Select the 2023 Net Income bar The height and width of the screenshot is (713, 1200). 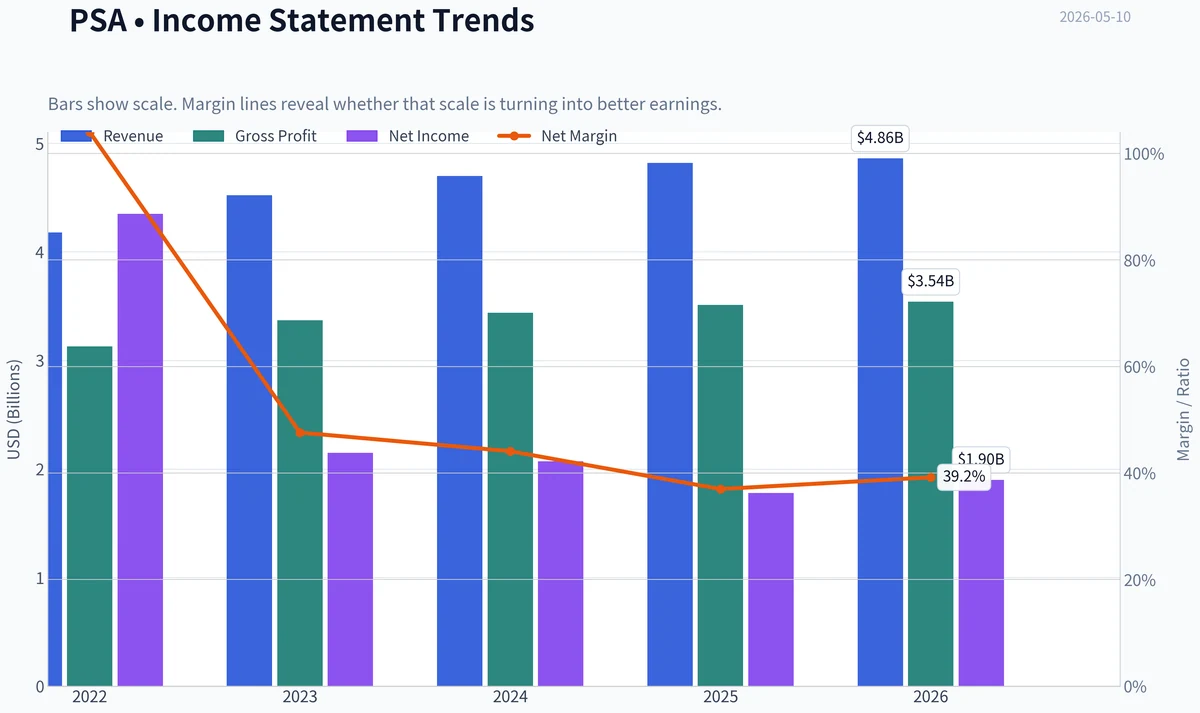coord(350,570)
